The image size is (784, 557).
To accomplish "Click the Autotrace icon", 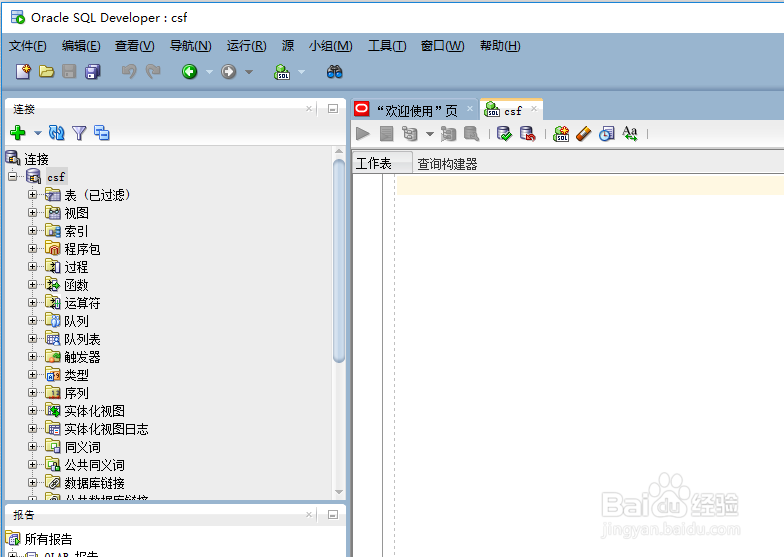I will click(448, 134).
